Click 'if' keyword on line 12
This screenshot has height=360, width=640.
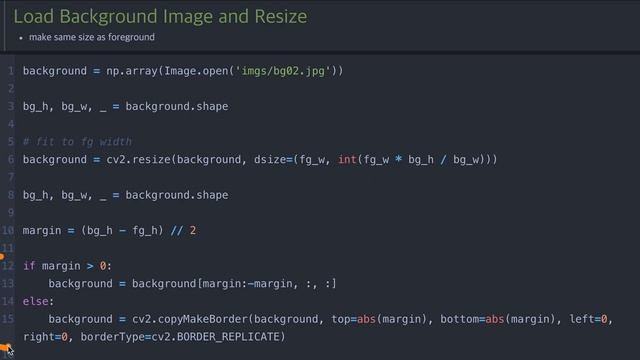29,266
